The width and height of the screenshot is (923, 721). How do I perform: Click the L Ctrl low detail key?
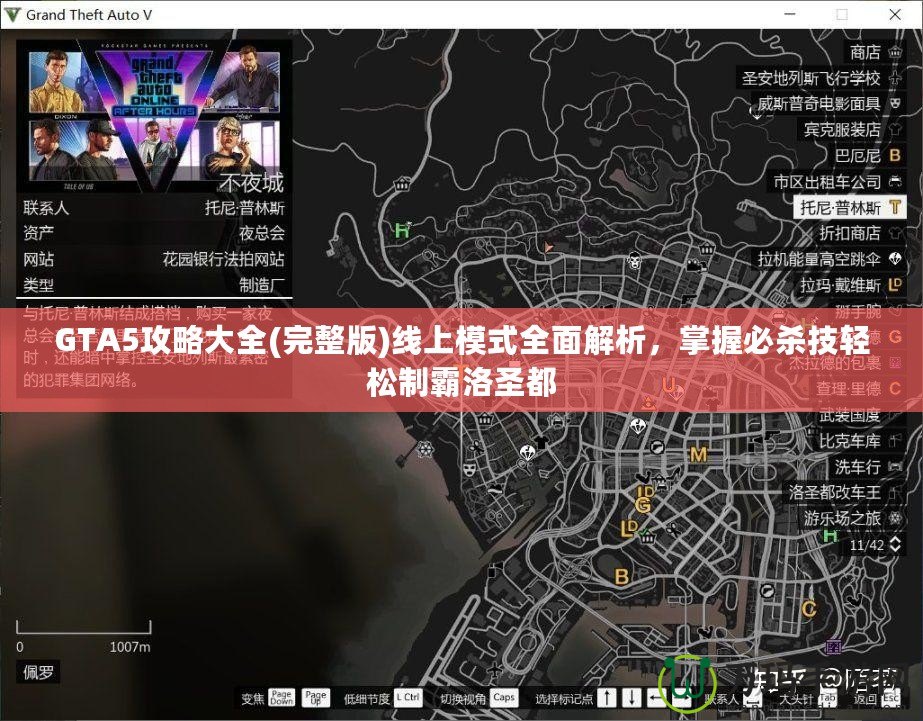coord(408,697)
